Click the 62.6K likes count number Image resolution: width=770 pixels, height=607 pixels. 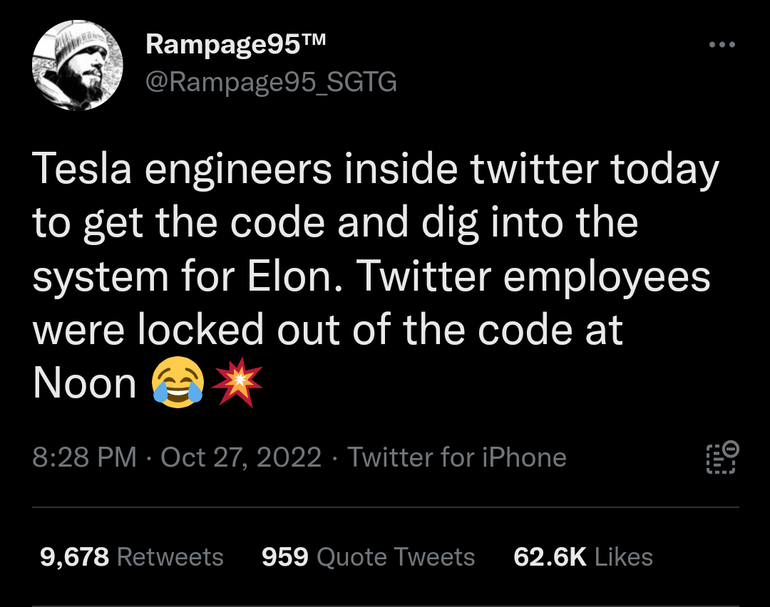coord(549,557)
